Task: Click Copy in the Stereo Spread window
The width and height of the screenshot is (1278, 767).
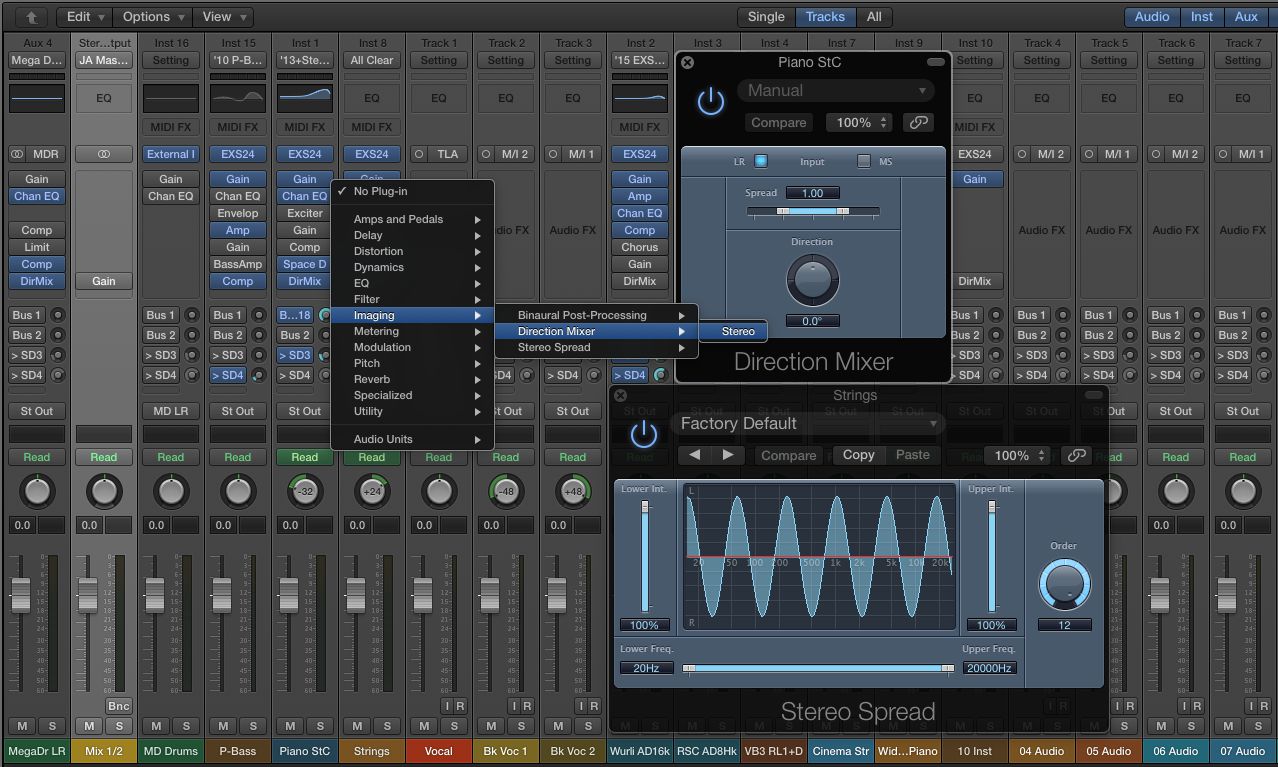Action: point(858,455)
